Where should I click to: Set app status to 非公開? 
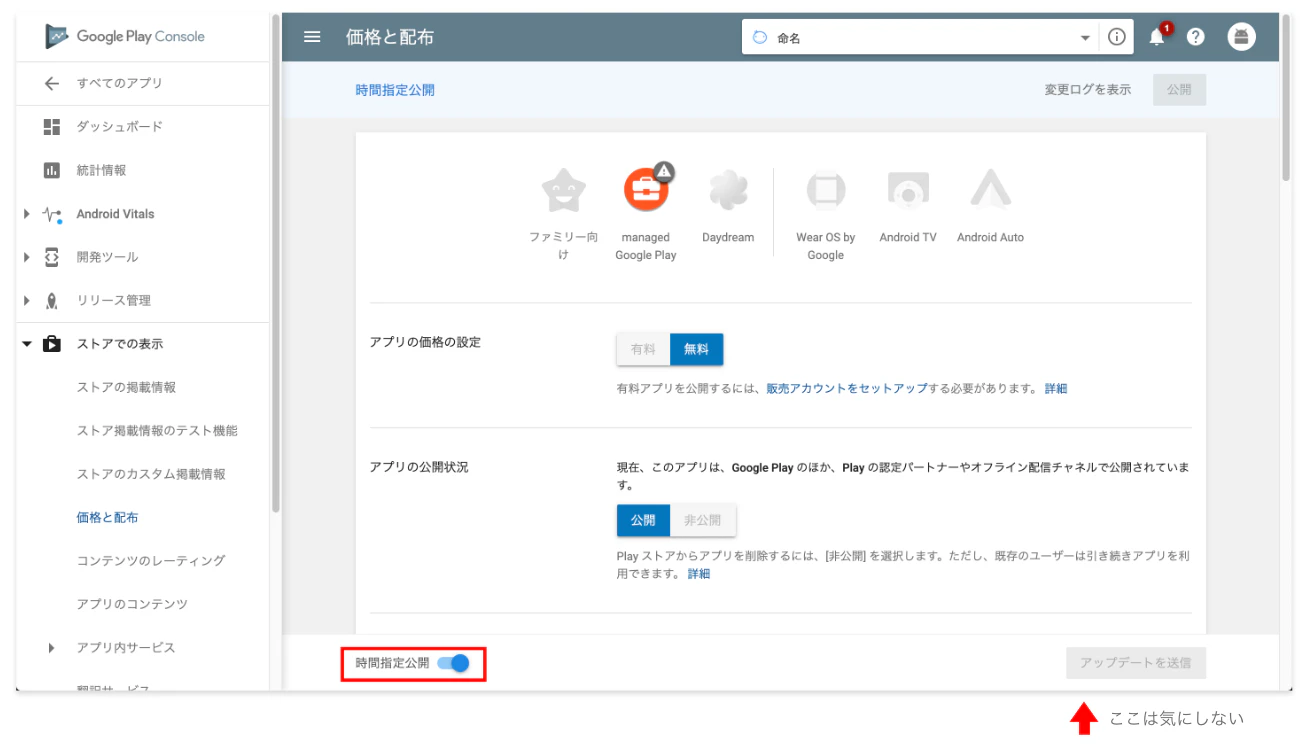703,520
